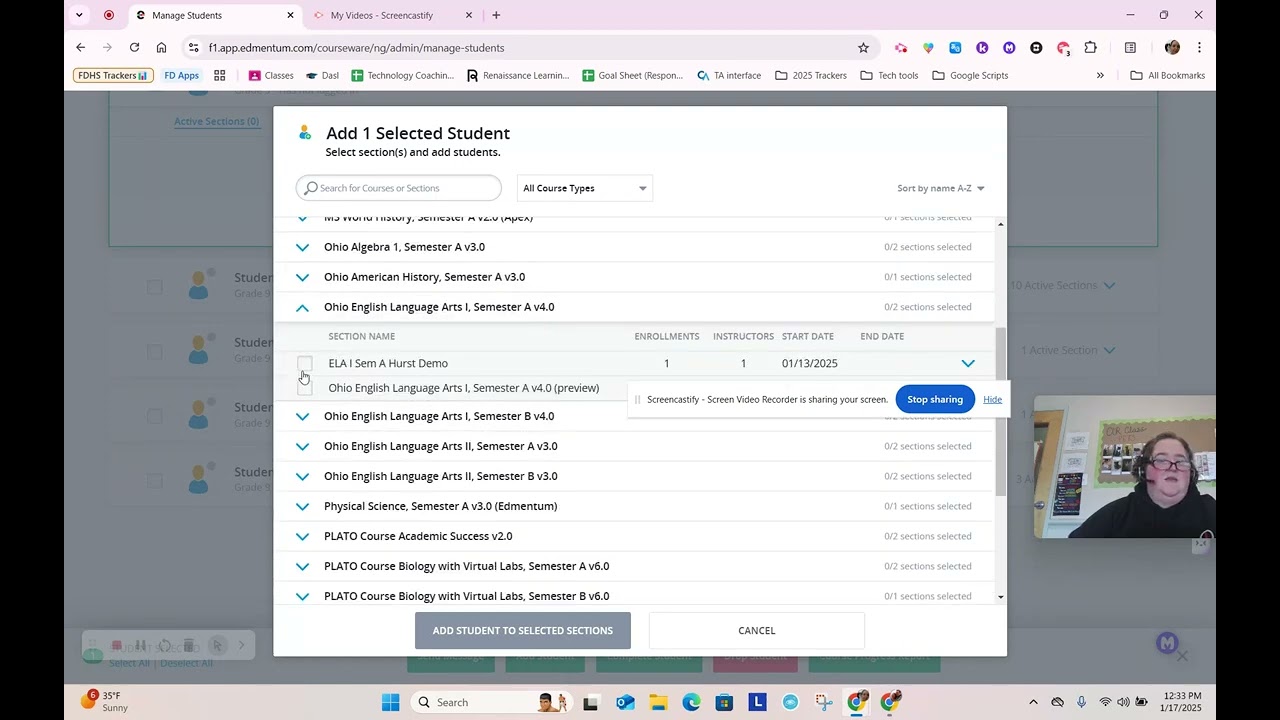Open the Classes bookmark folder

click(270, 75)
